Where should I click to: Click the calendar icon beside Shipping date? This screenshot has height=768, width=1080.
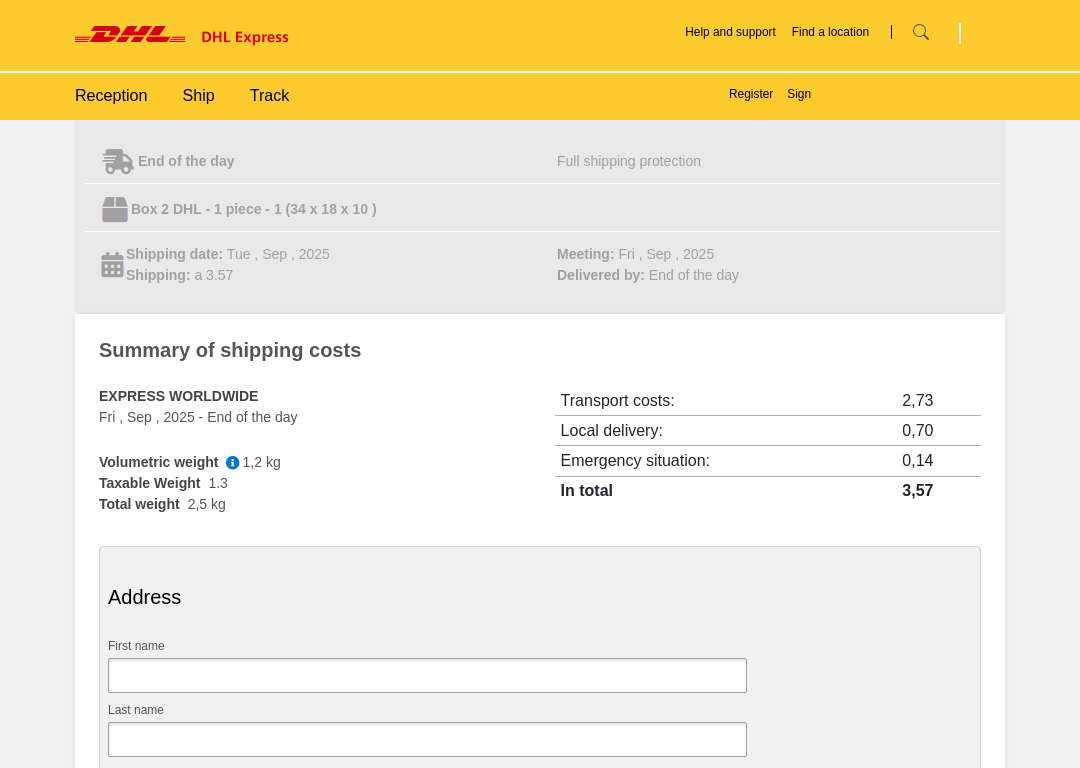112,264
